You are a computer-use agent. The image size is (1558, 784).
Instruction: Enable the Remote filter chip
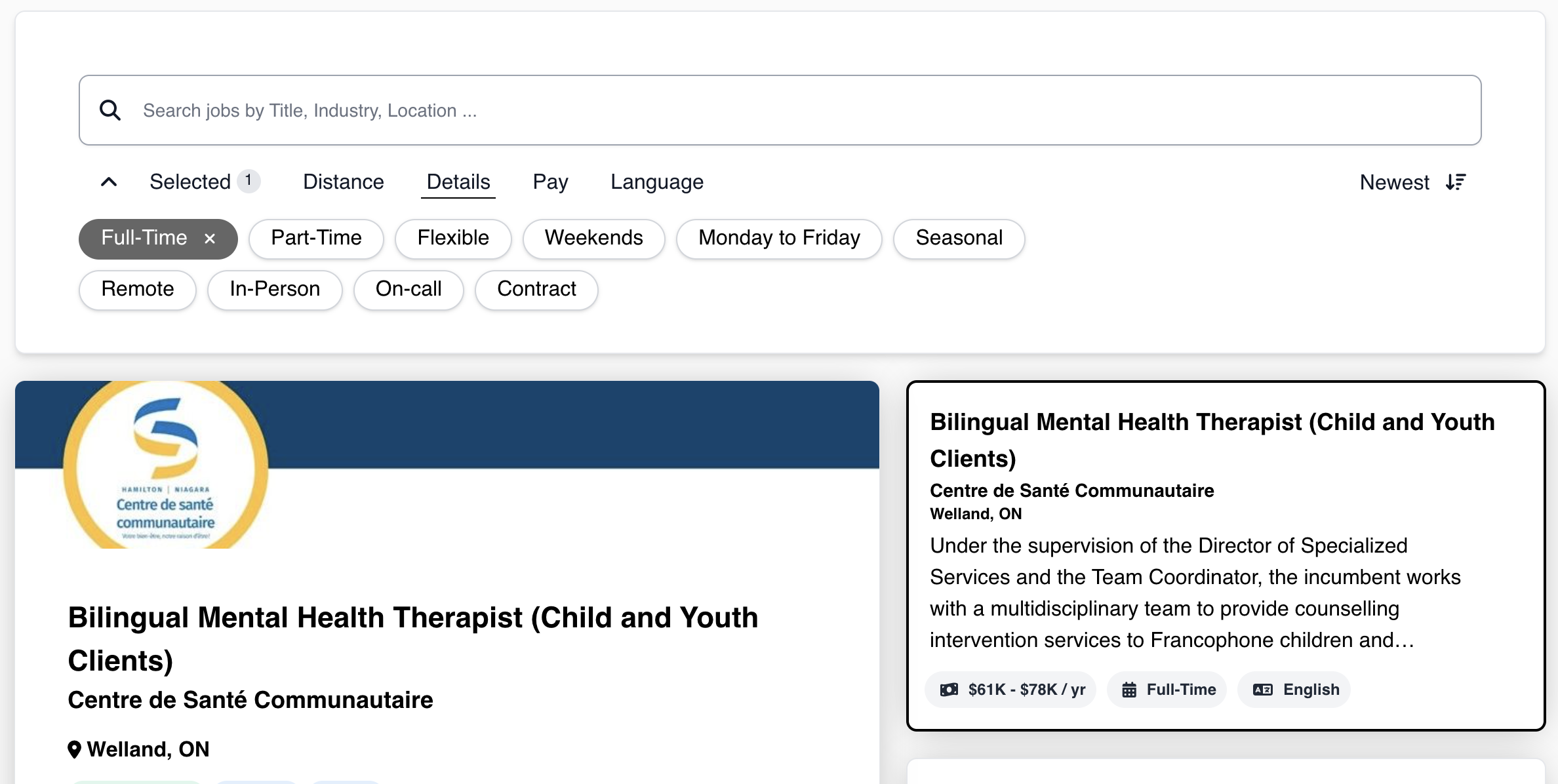point(138,289)
